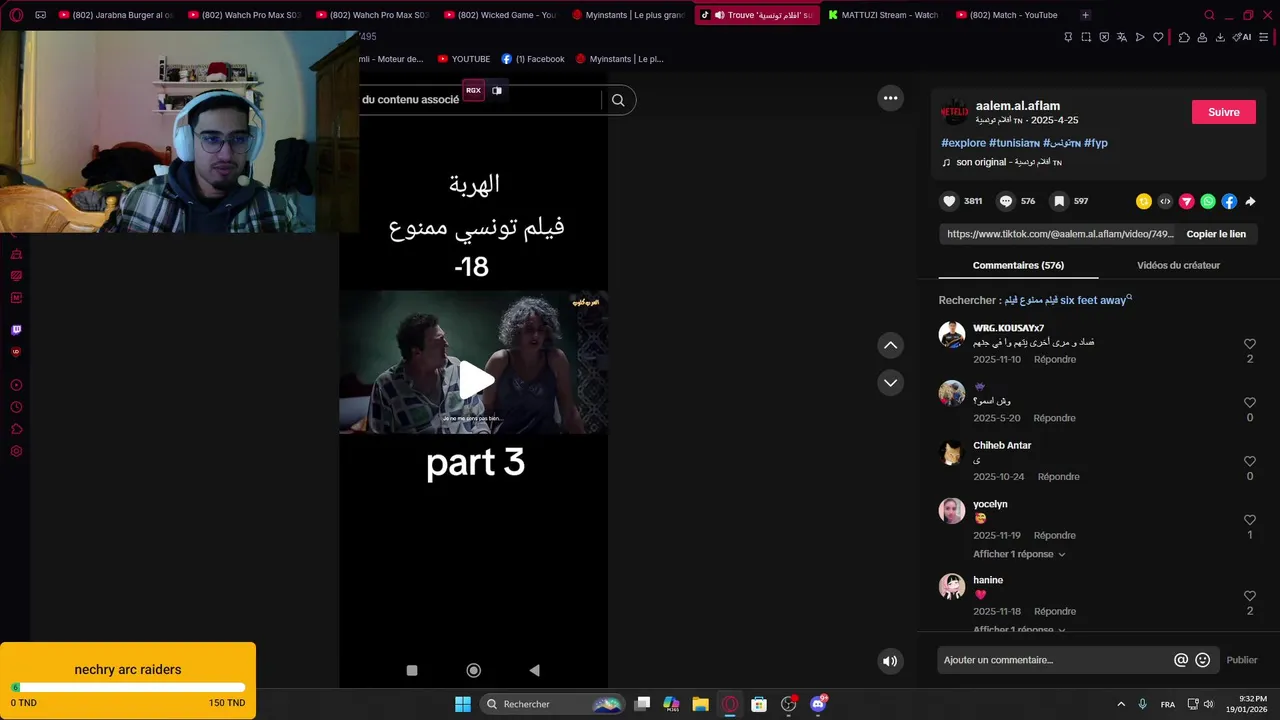1280x720 pixels.
Task: Open Opera's Easy Setup menu icon
Action: point(1264,37)
